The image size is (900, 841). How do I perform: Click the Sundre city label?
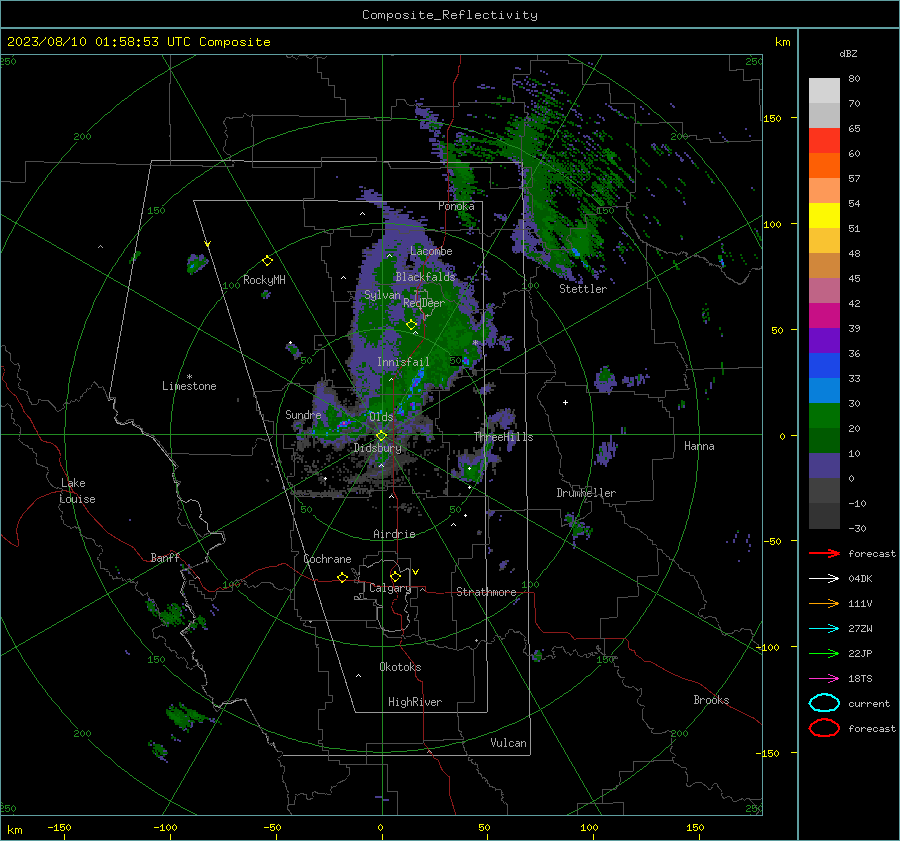[303, 415]
